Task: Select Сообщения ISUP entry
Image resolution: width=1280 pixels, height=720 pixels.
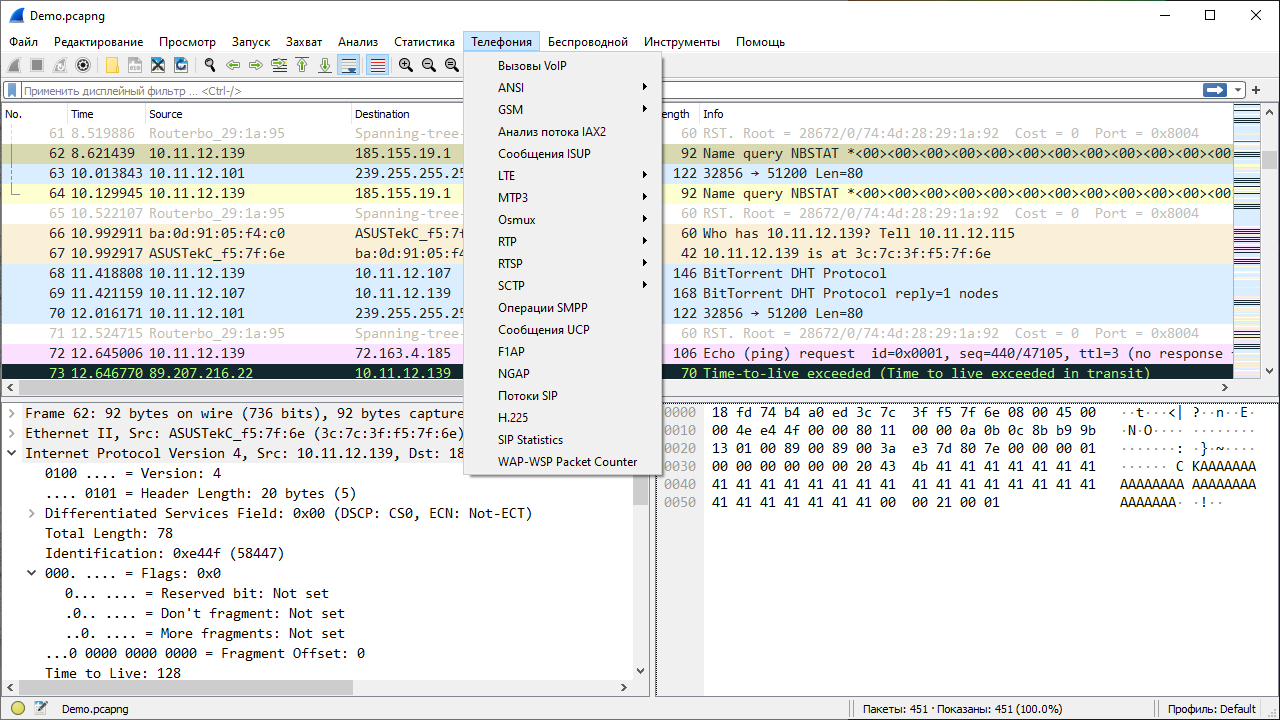Action: coord(562,154)
